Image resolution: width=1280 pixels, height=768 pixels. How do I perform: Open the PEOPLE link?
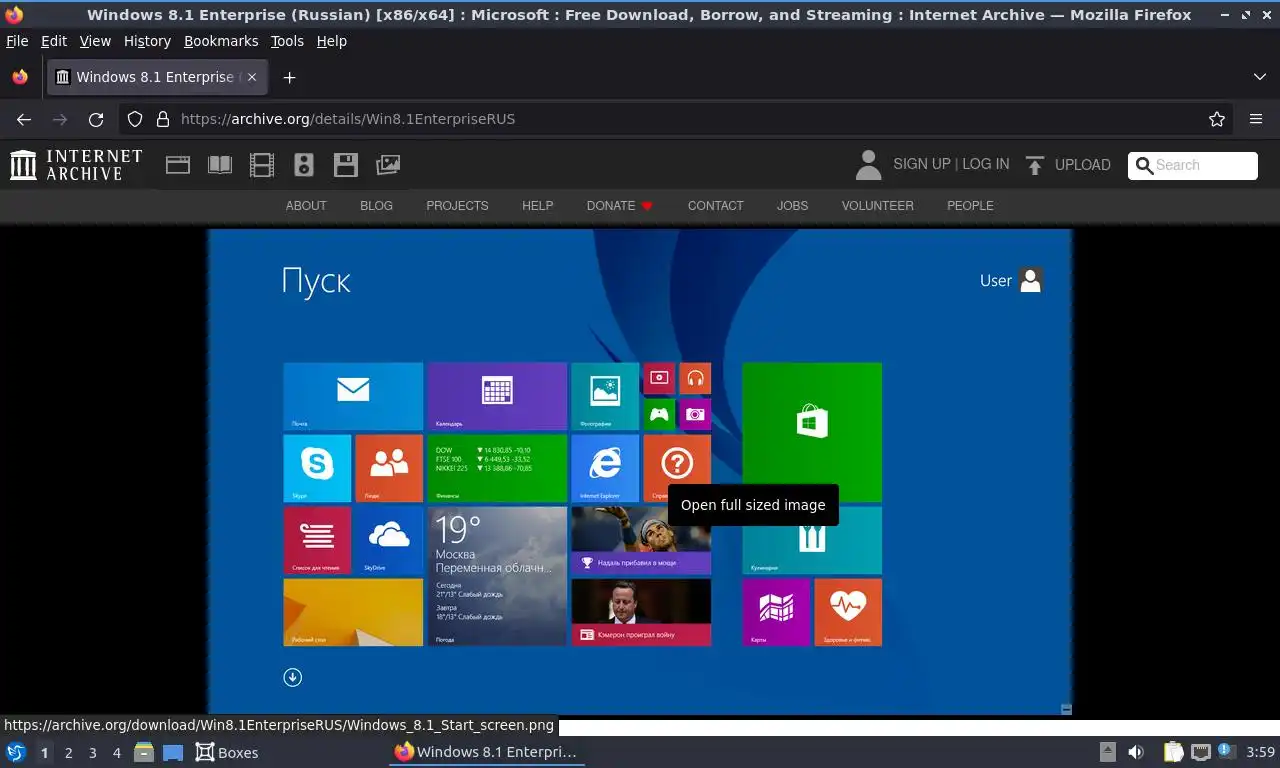click(970, 205)
